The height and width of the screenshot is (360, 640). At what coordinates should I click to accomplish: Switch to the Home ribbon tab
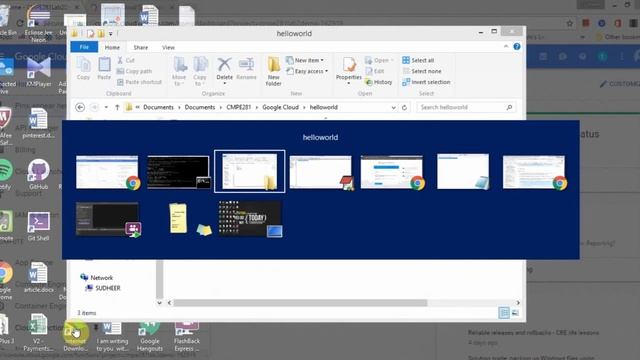[x=112, y=47]
